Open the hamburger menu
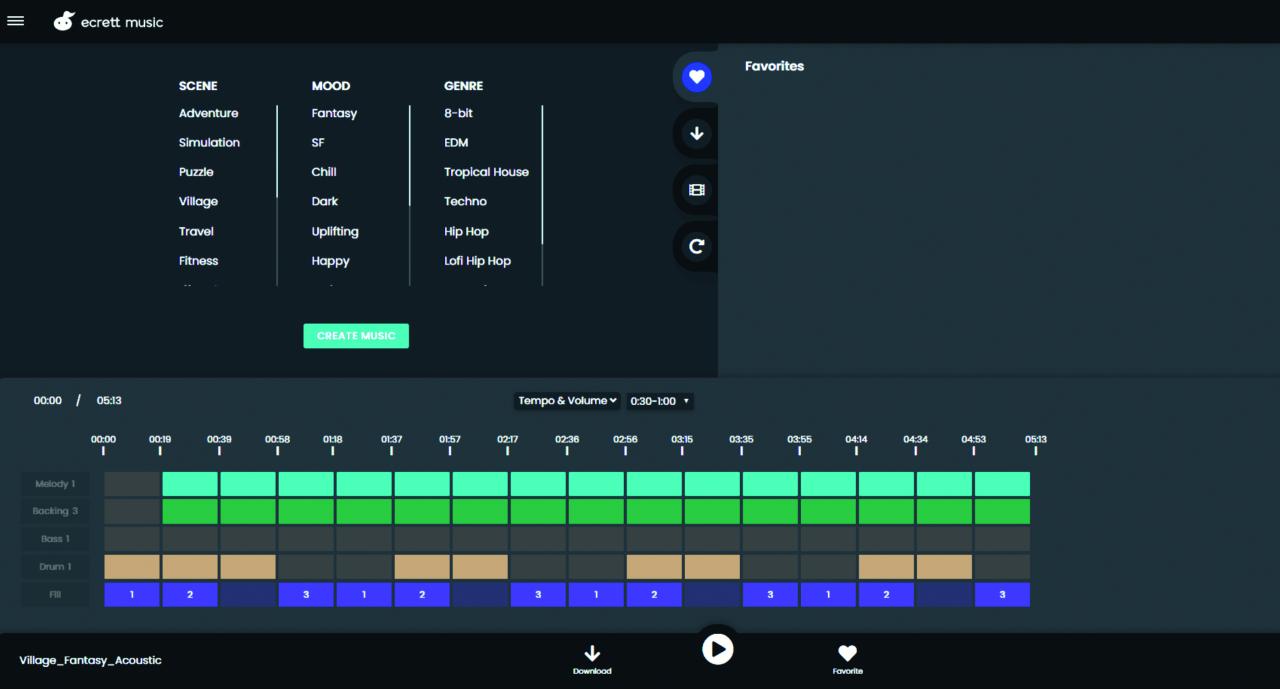Screen dimensions: 1280x689 [15, 21]
